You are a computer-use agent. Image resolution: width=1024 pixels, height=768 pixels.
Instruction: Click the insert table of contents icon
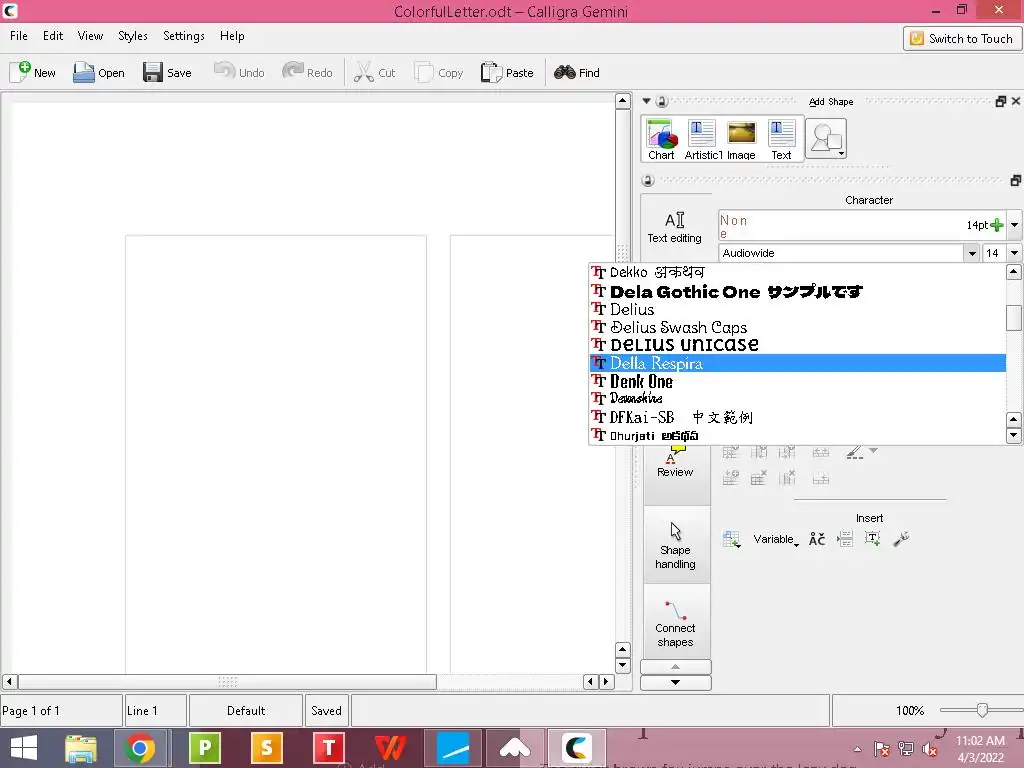tap(845, 539)
